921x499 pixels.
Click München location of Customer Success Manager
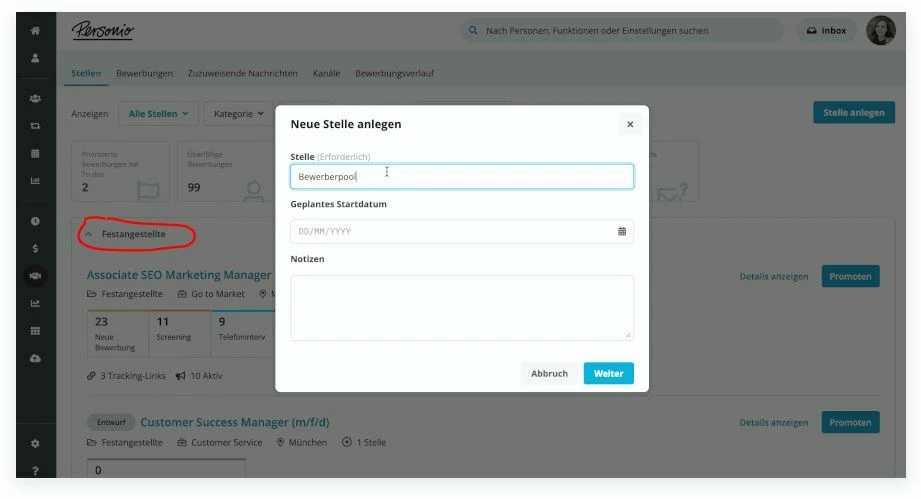tap(302, 443)
